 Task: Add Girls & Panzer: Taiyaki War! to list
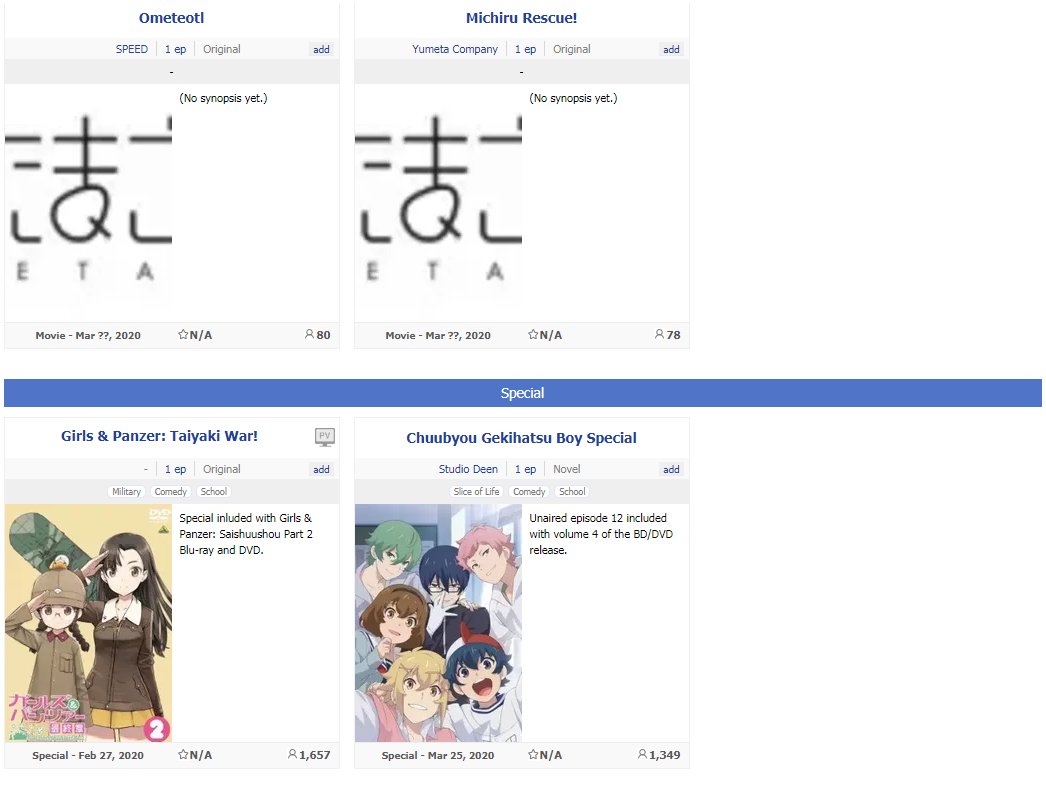[x=322, y=470]
